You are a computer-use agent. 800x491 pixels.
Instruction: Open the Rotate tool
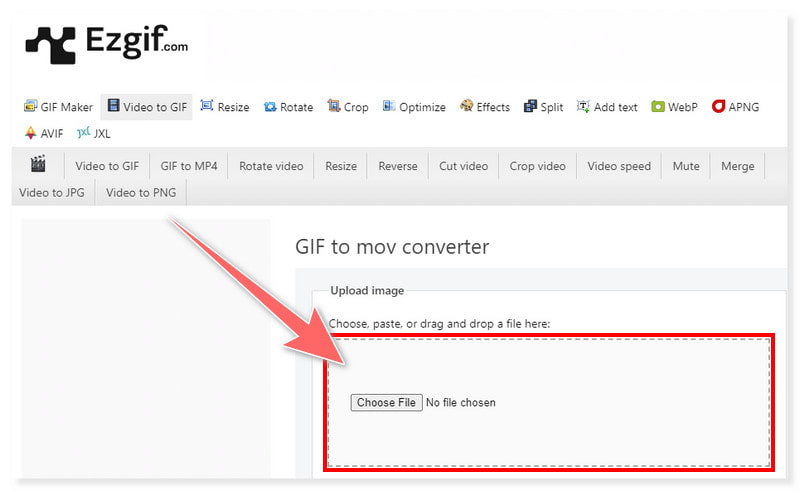pos(288,107)
